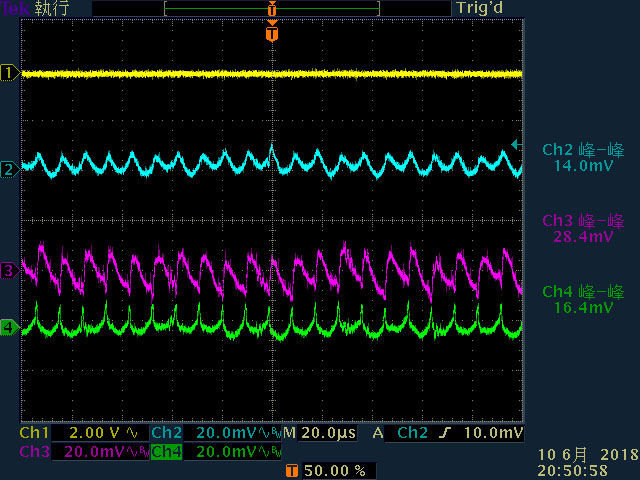Click the 10.0mV trigger level readout
The image size is (640, 480).
(493, 433)
